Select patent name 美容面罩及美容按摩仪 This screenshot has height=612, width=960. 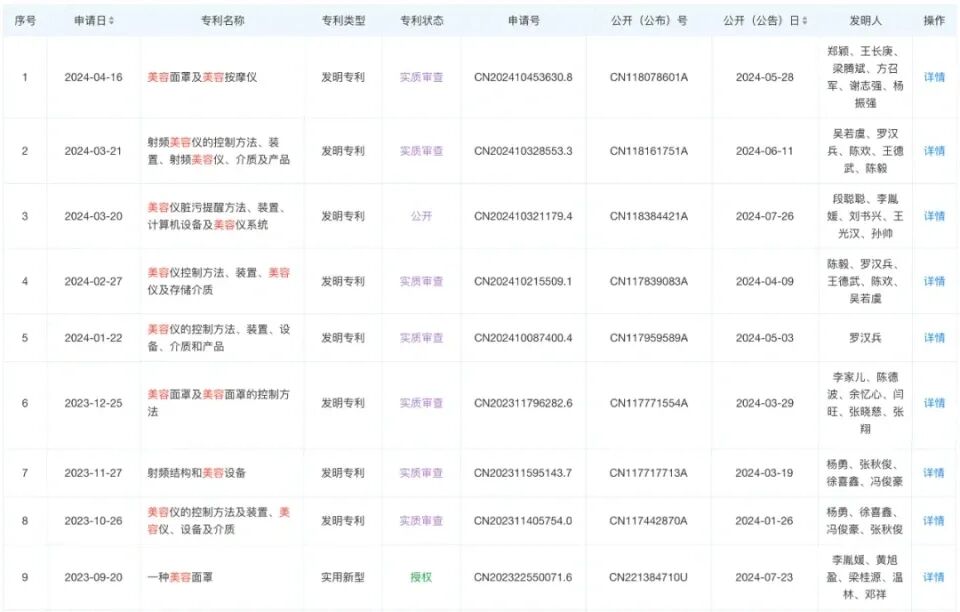point(202,77)
